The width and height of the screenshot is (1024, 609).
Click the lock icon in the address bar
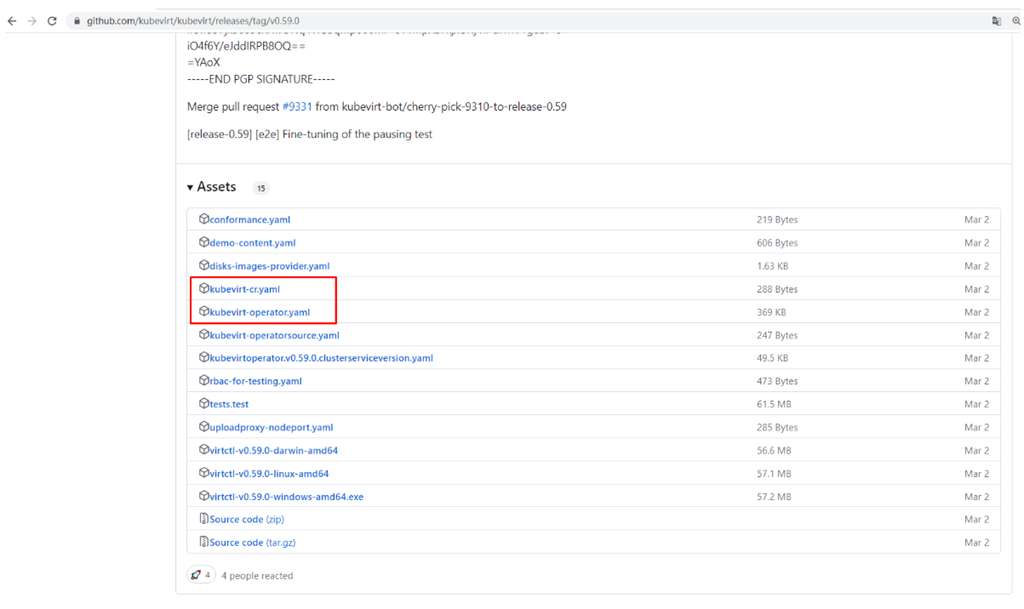[x=77, y=21]
